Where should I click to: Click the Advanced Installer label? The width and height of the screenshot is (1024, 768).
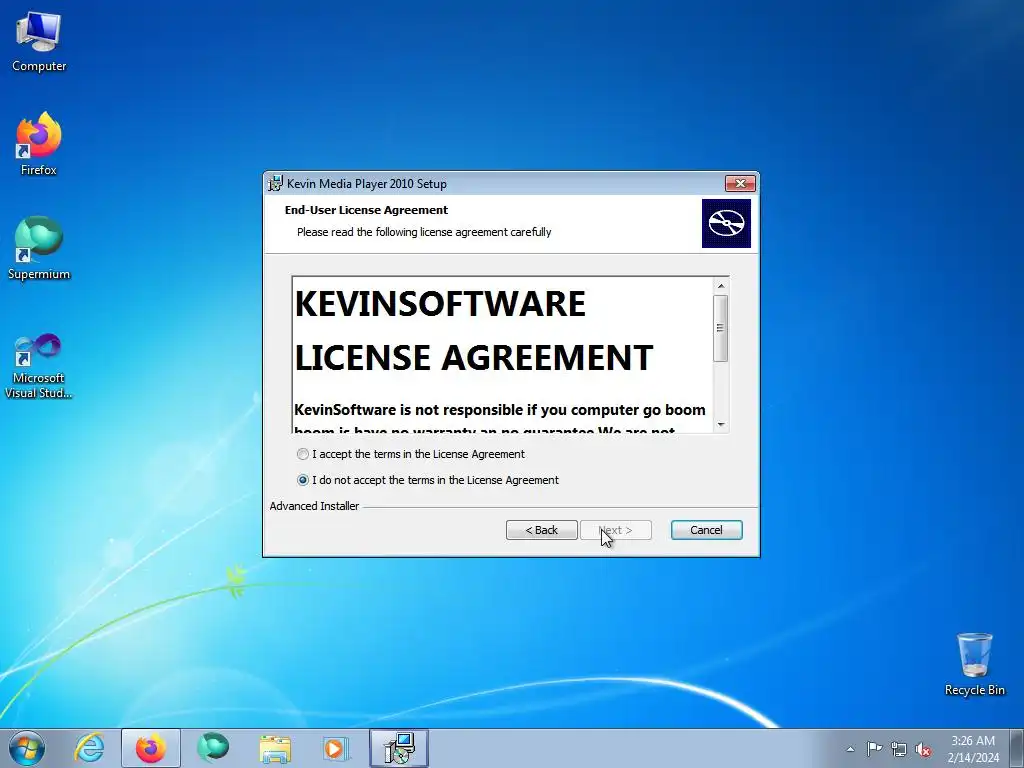[x=314, y=506]
